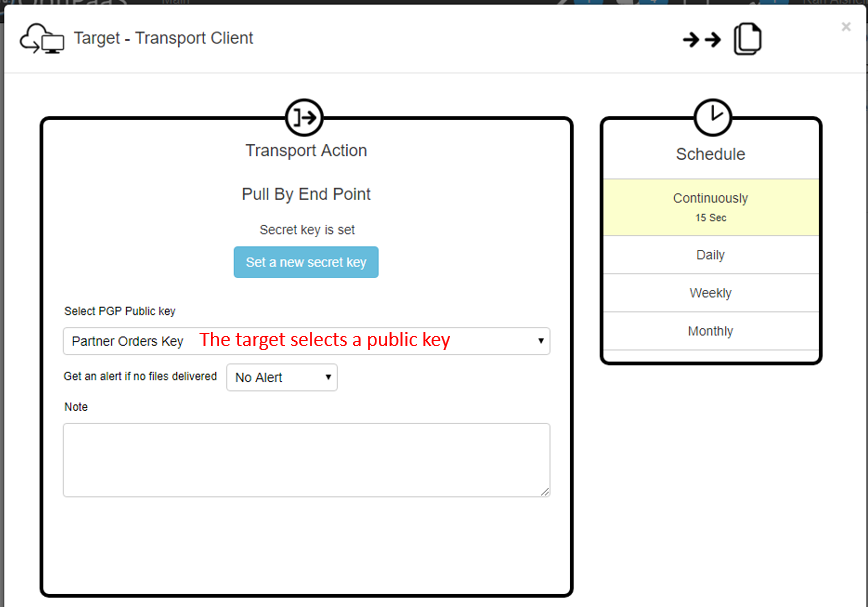Click the Get an alert if no files delivered label
This screenshot has height=608, width=868.
[x=140, y=376]
